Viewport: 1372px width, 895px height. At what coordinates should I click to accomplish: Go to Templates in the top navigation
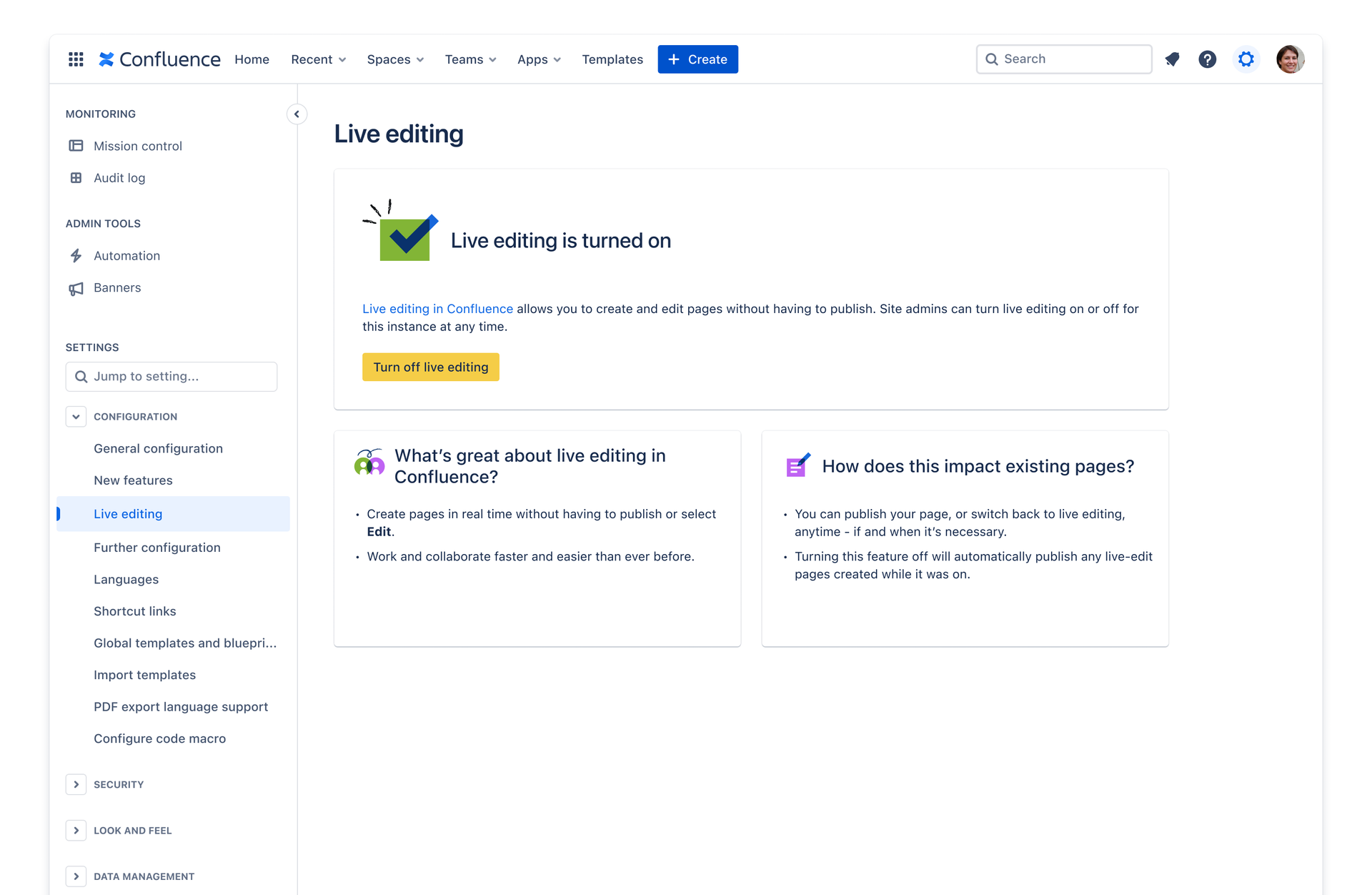612,59
